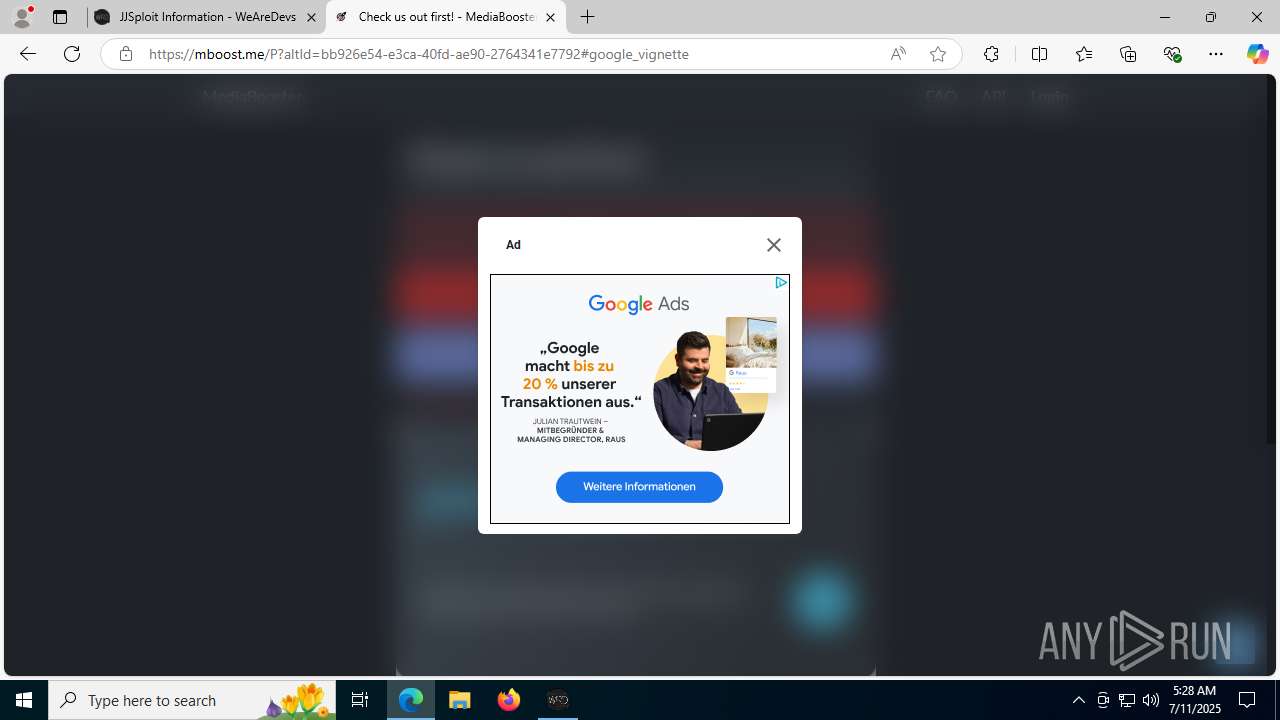
Task: Open Collections icon
Action: (1128, 54)
